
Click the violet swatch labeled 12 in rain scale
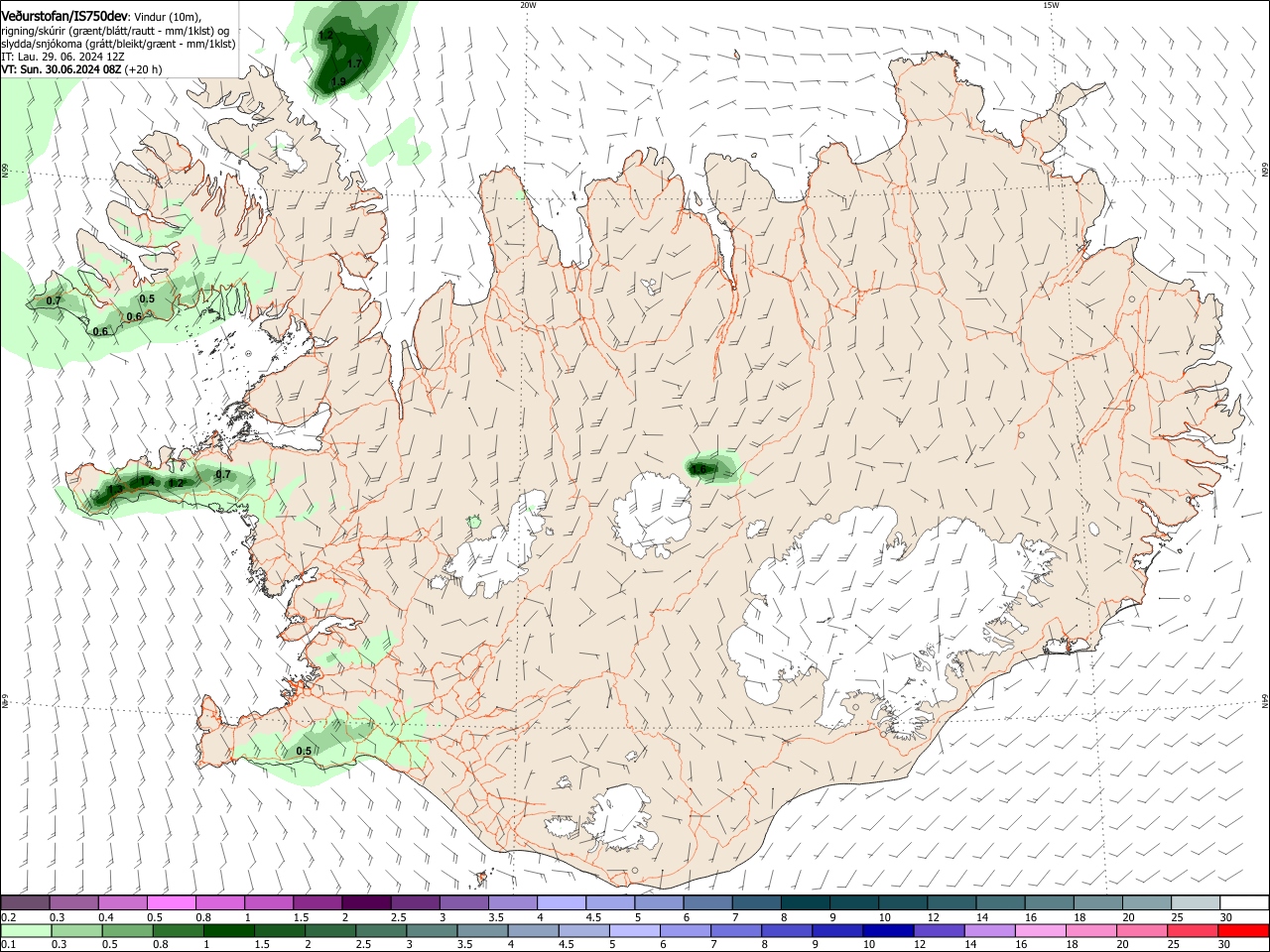tap(938, 930)
